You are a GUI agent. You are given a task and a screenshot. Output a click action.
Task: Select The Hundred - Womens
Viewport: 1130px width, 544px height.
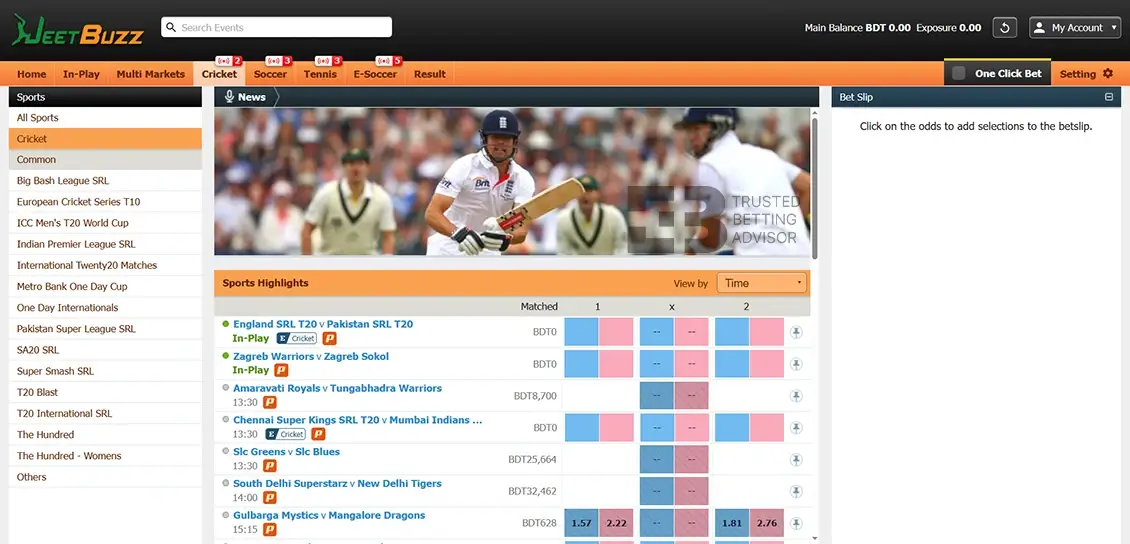tap(105, 455)
